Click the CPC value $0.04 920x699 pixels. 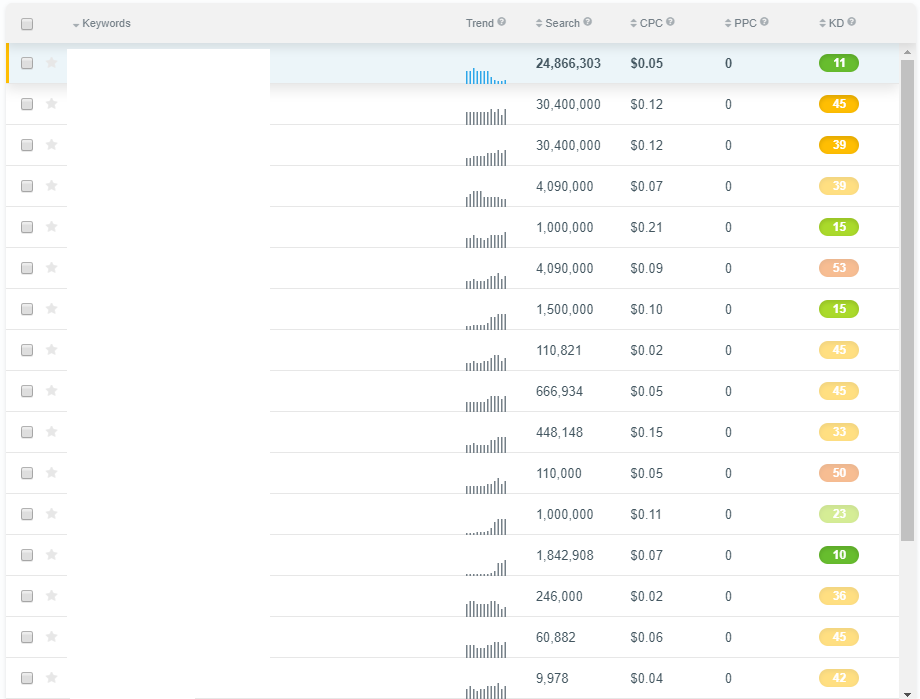coord(647,678)
